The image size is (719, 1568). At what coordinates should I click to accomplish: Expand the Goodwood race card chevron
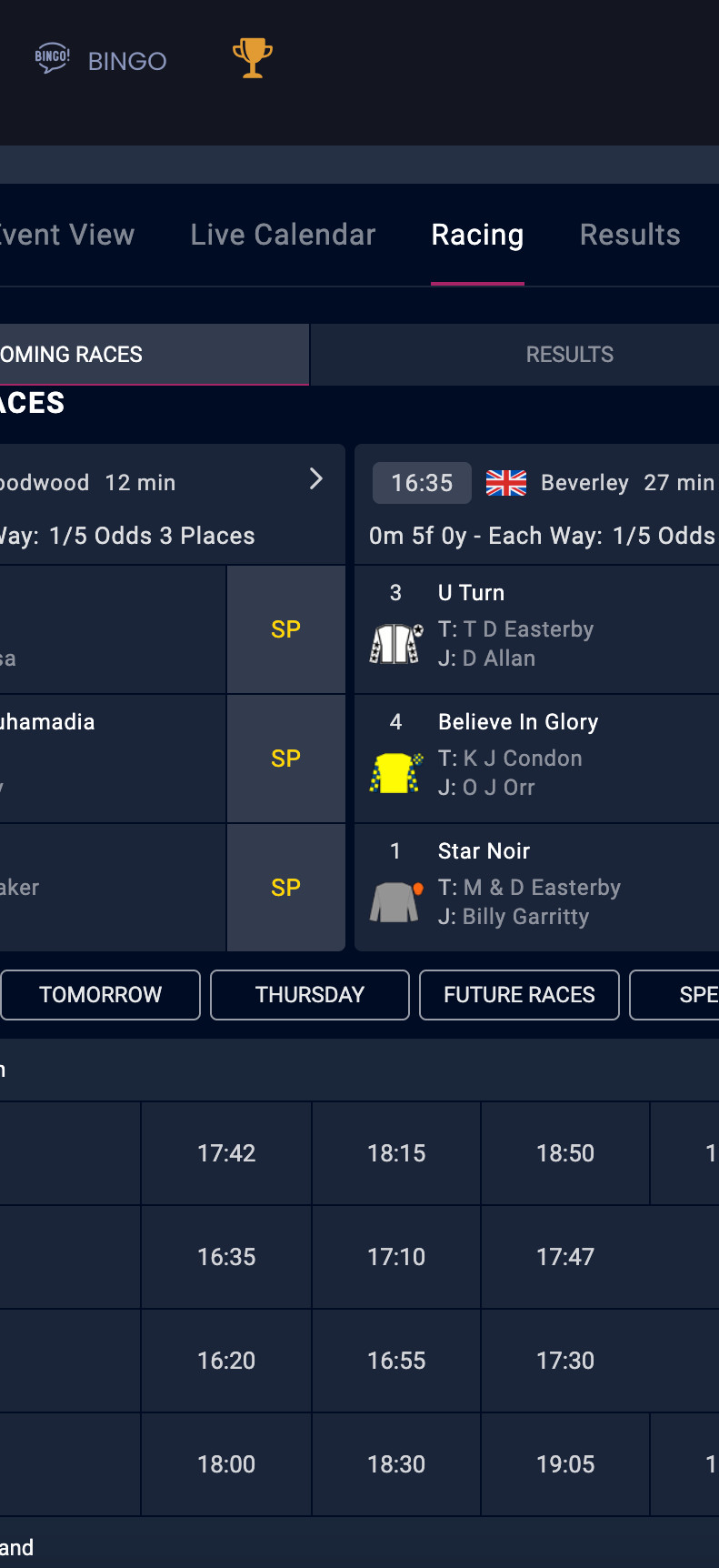coord(315,479)
